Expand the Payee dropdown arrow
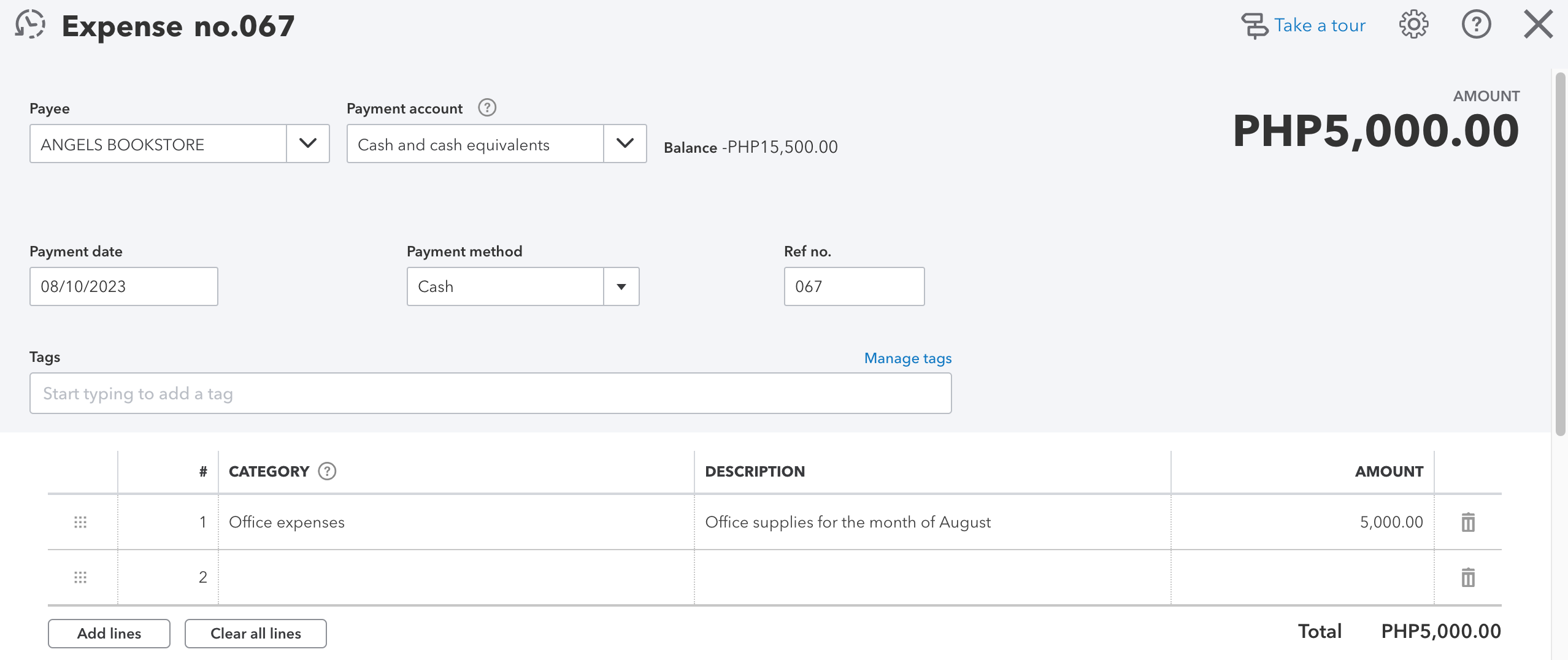This screenshot has width=1568, height=660. (x=307, y=144)
